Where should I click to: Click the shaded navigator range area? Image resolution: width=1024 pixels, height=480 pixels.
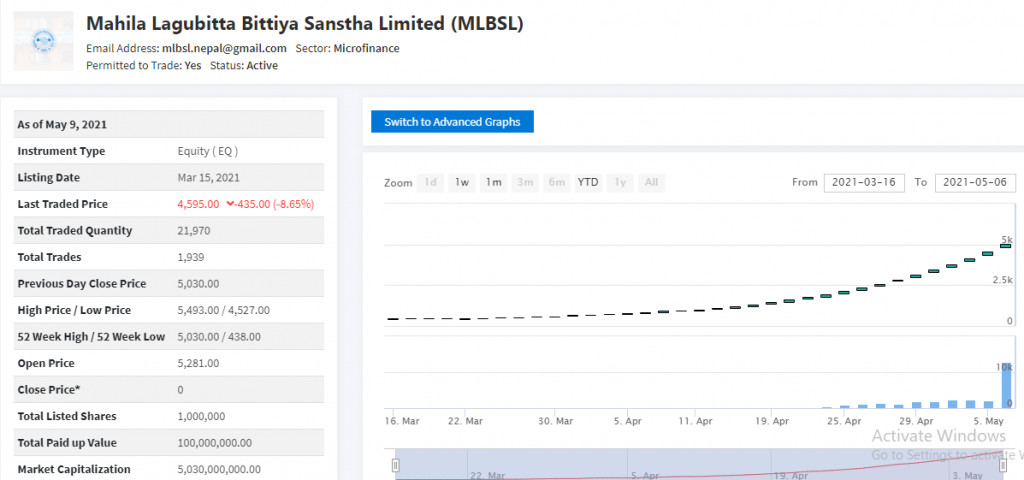pos(700,465)
